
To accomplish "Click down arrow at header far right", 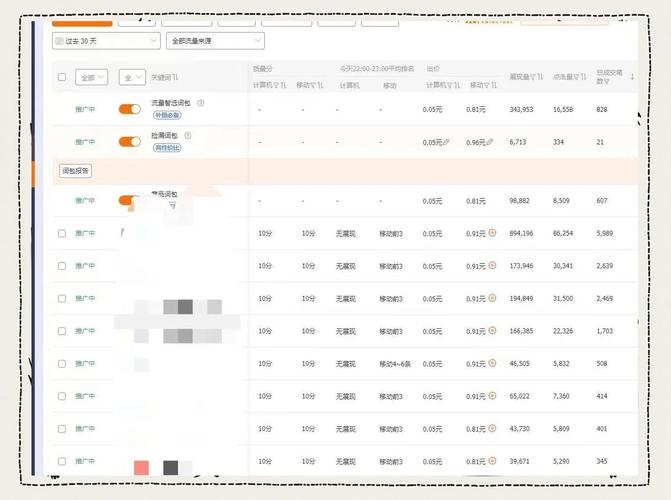I will [x=632, y=77].
